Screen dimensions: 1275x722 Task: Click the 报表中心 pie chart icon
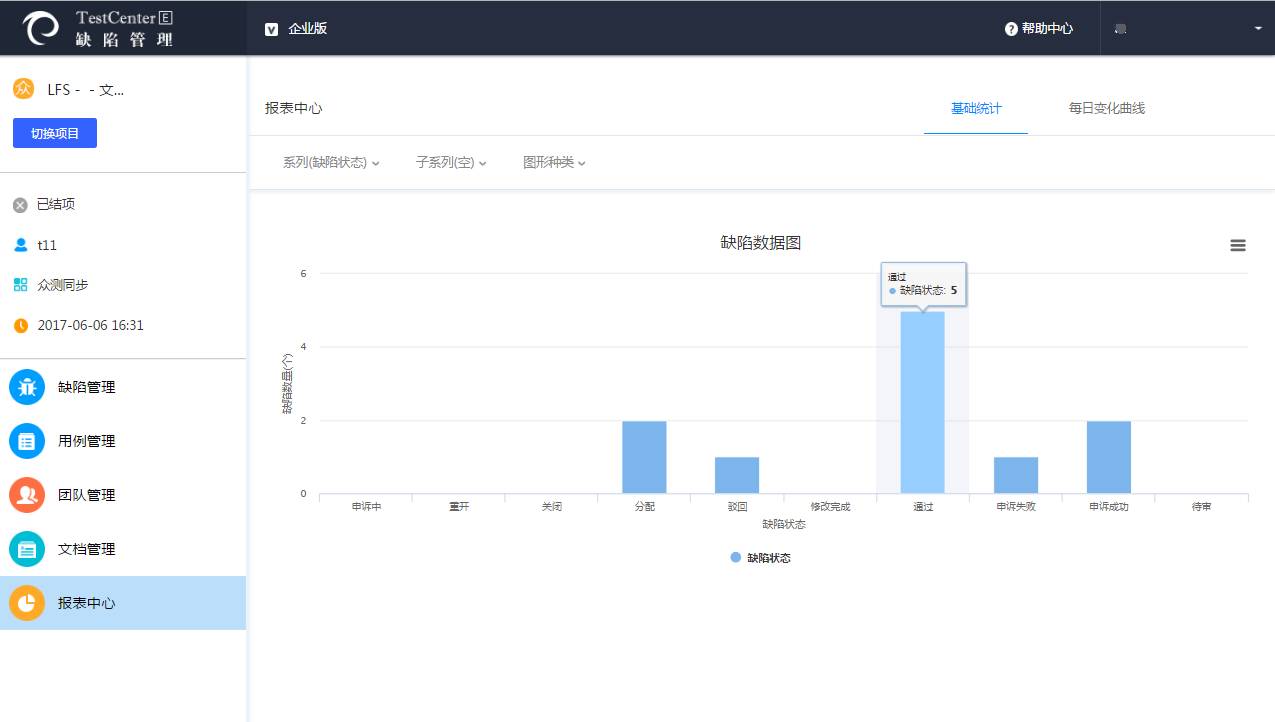[27, 603]
